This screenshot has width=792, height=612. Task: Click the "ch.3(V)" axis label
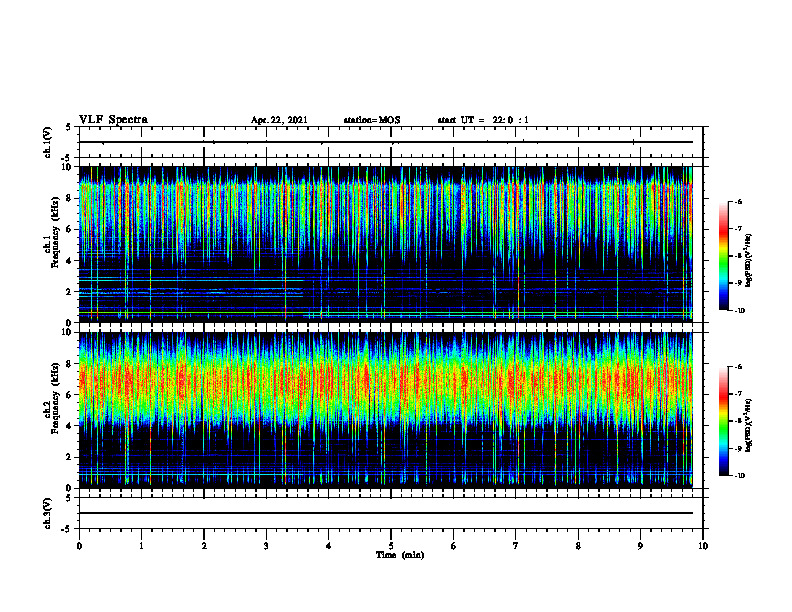click(x=48, y=513)
